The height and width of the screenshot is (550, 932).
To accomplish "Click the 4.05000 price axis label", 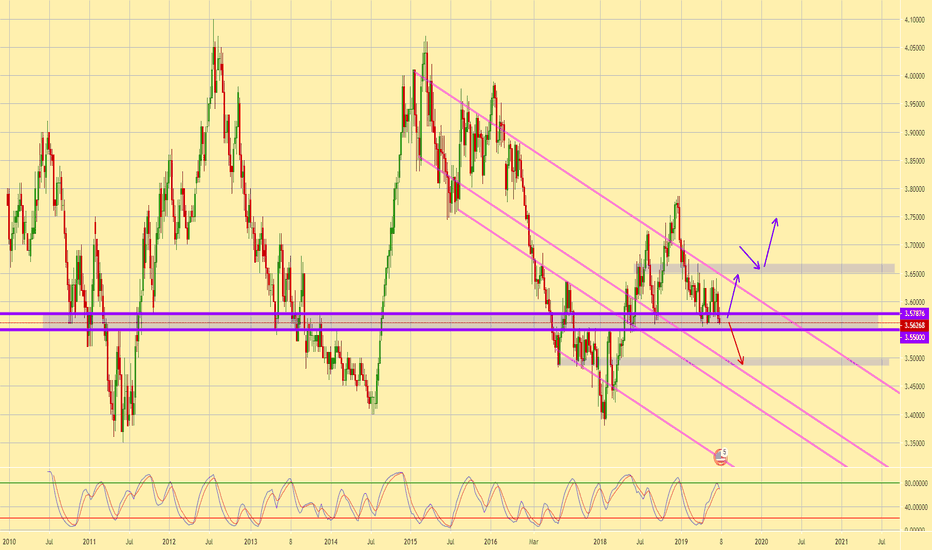I will click(914, 48).
